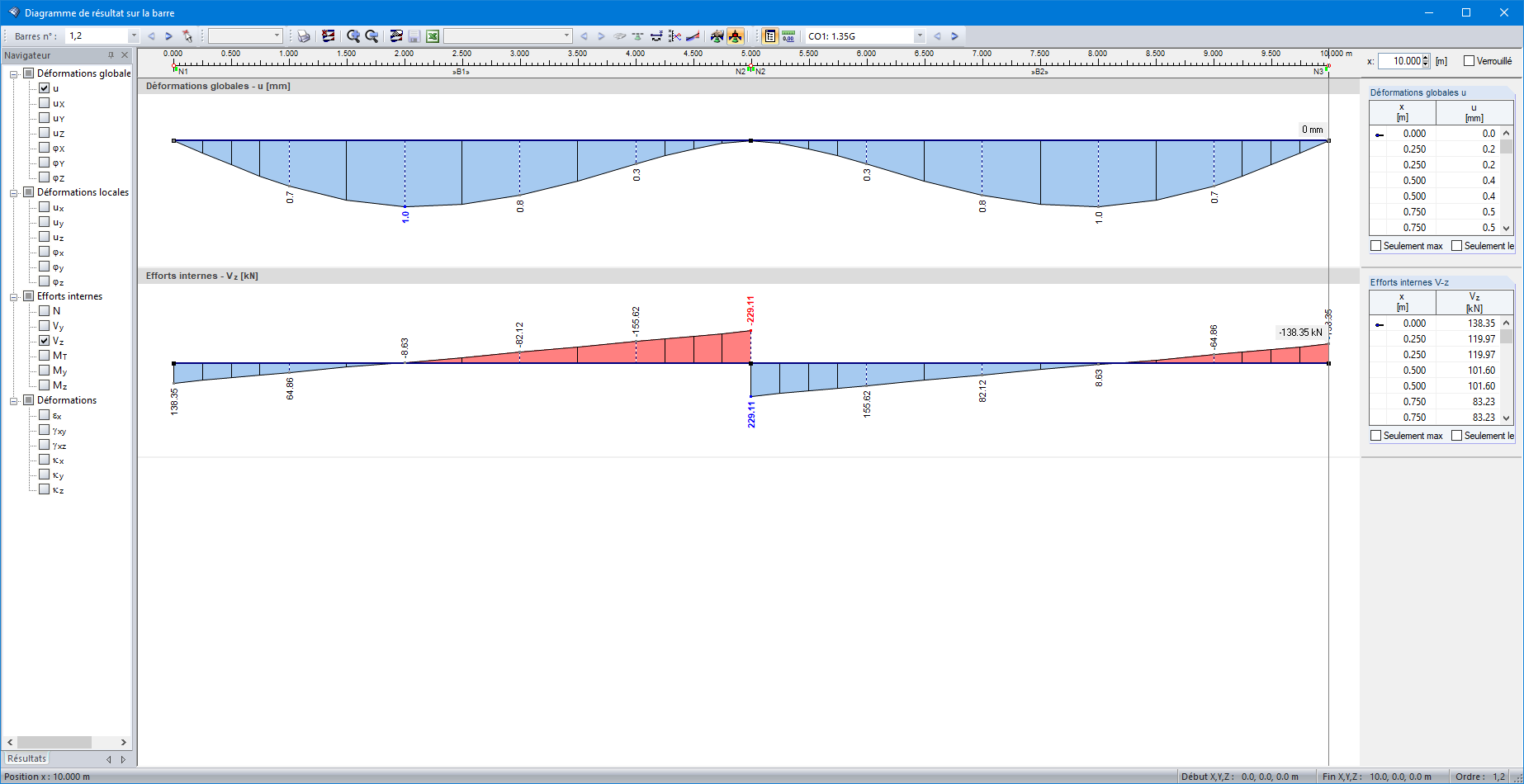Click the save results diagram icon

414,35
